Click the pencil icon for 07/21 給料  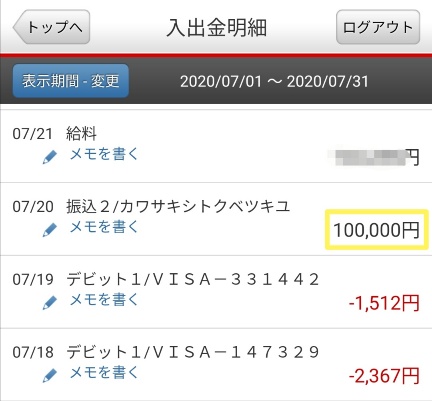click(50, 157)
